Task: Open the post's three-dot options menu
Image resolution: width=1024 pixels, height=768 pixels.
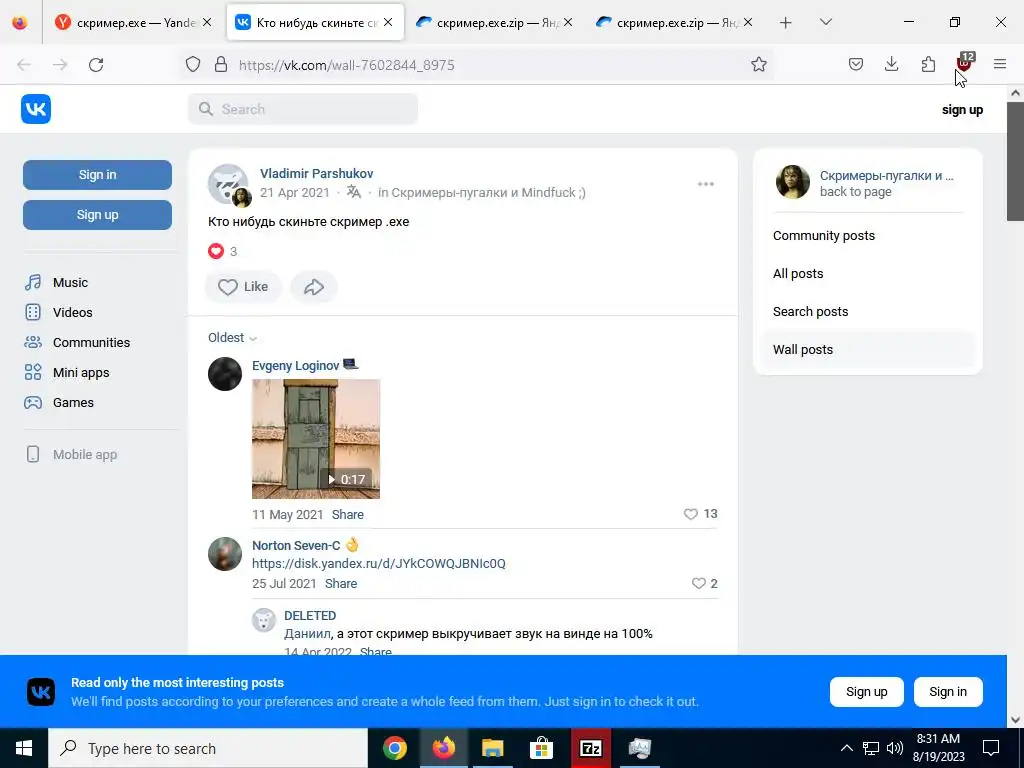Action: 705,184
